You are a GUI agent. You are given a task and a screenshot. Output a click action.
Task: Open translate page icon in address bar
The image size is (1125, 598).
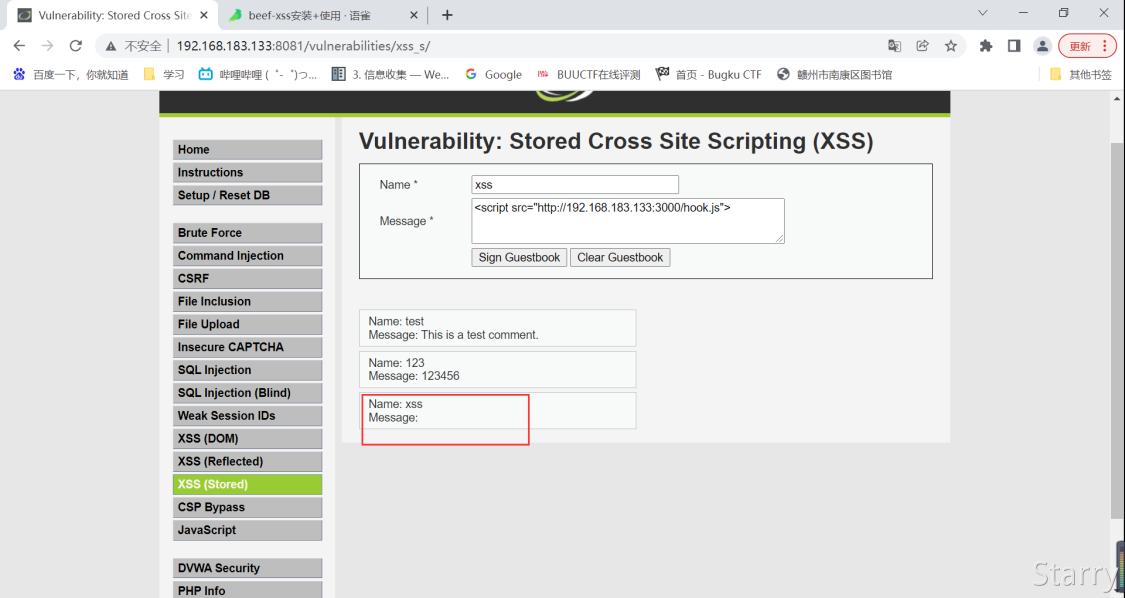point(894,46)
